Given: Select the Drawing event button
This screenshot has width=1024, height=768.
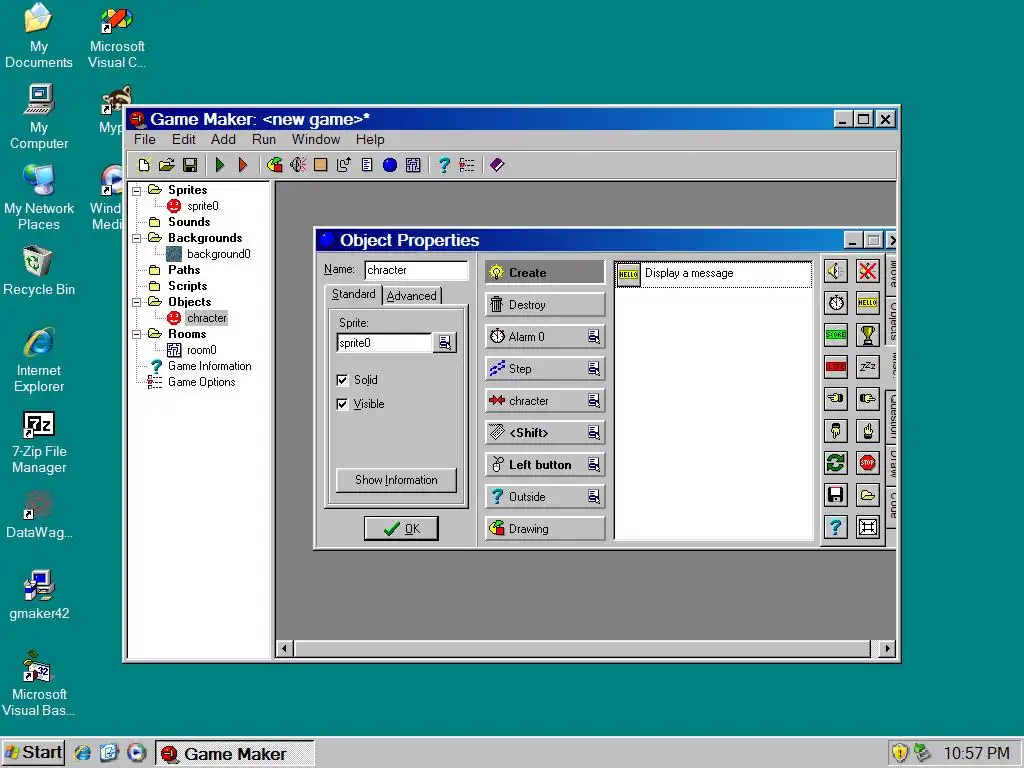Looking at the screenshot, I should point(545,528).
